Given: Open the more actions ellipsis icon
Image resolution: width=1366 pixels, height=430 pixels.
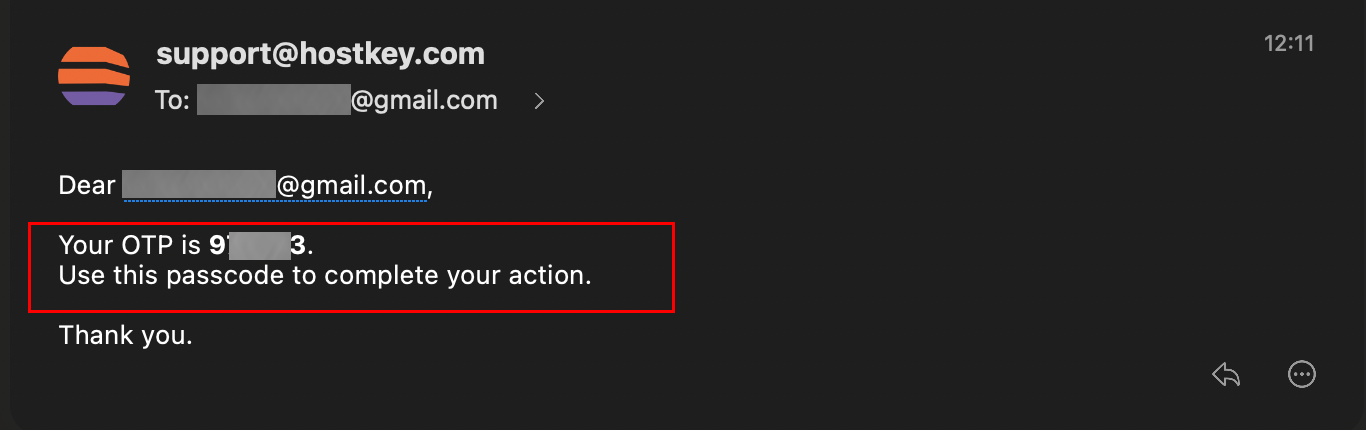Looking at the screenshot, I should coord(1302,375).
